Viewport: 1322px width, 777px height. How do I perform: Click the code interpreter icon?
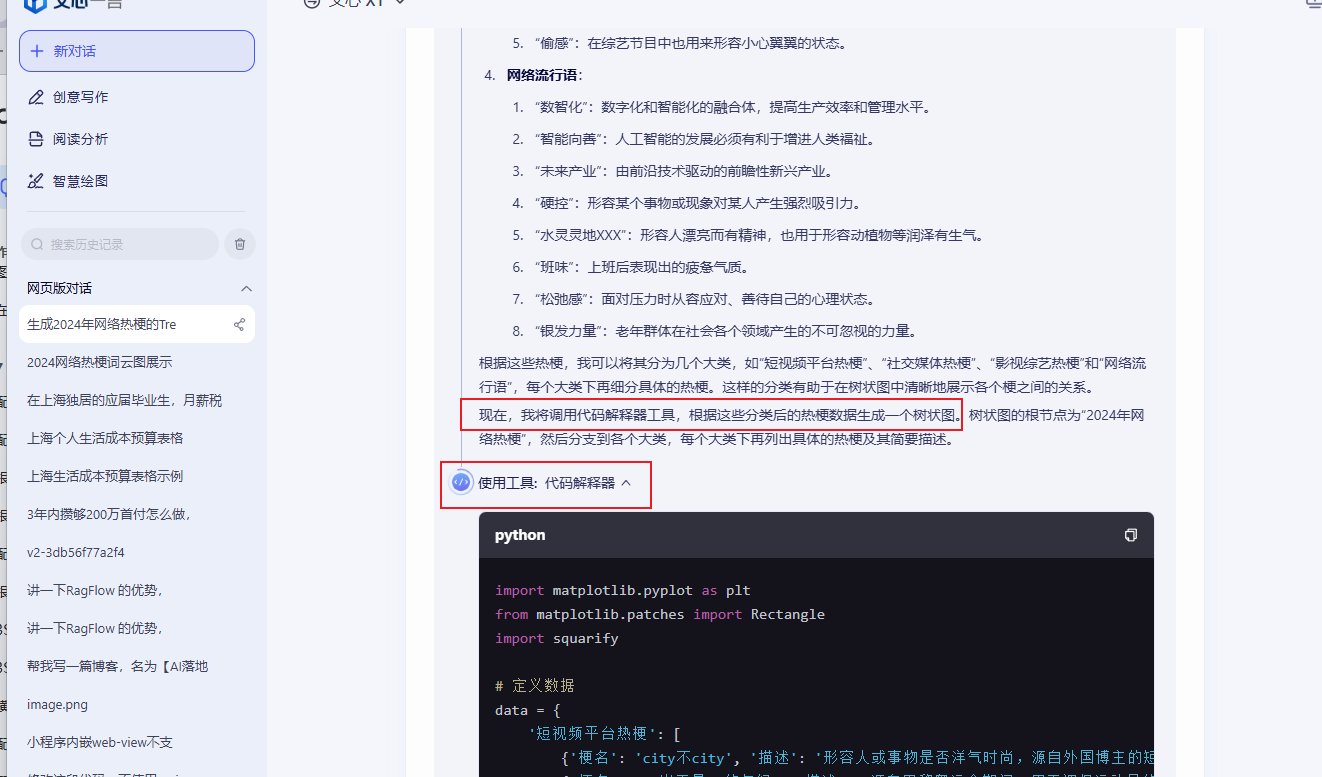(461, 482)
